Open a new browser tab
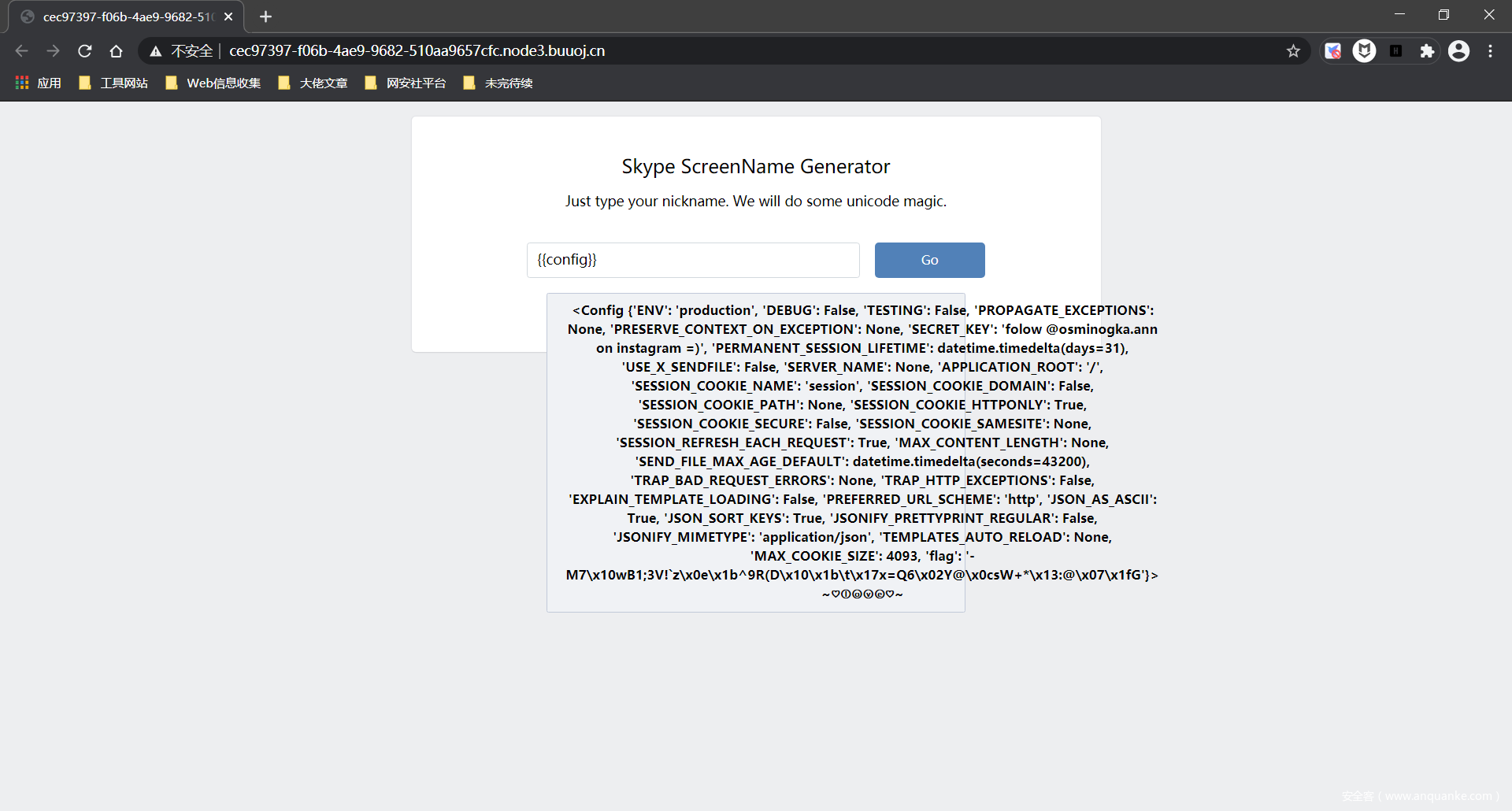 265,17
